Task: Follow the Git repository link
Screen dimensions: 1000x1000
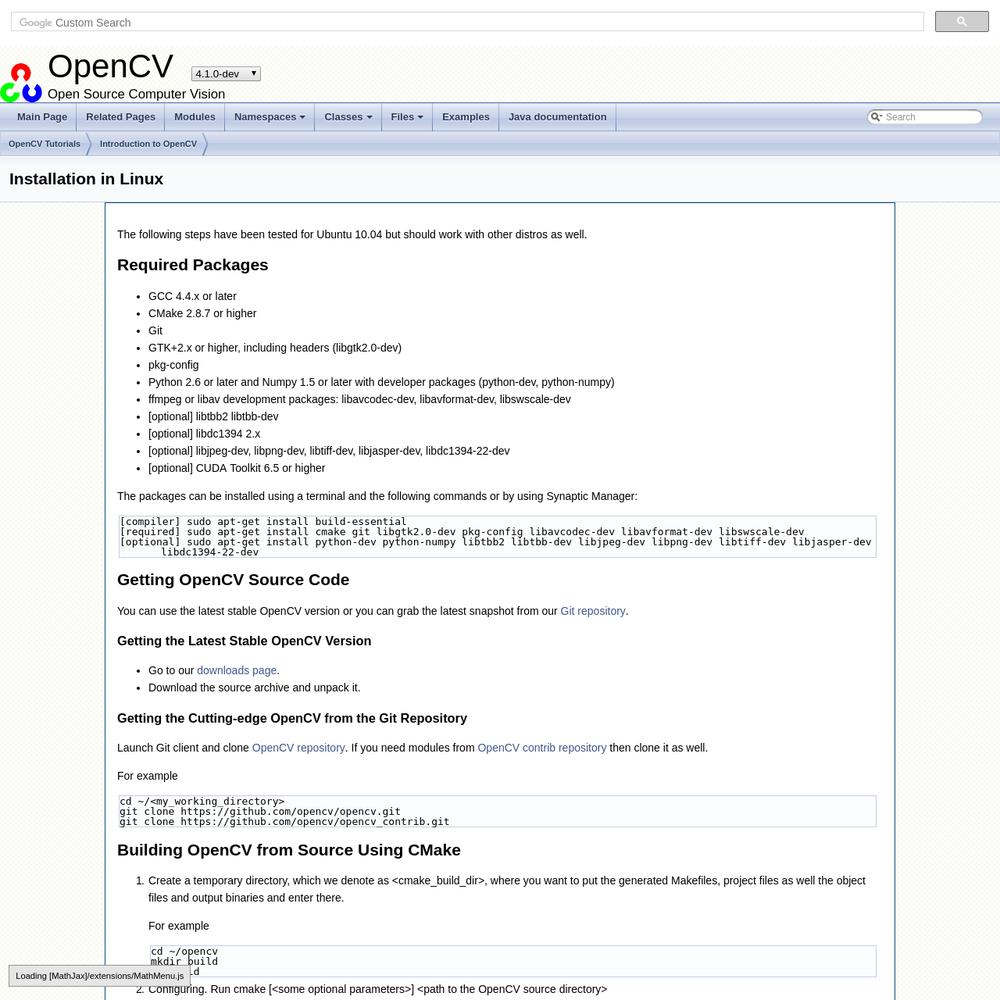Action: click(592, 611)
